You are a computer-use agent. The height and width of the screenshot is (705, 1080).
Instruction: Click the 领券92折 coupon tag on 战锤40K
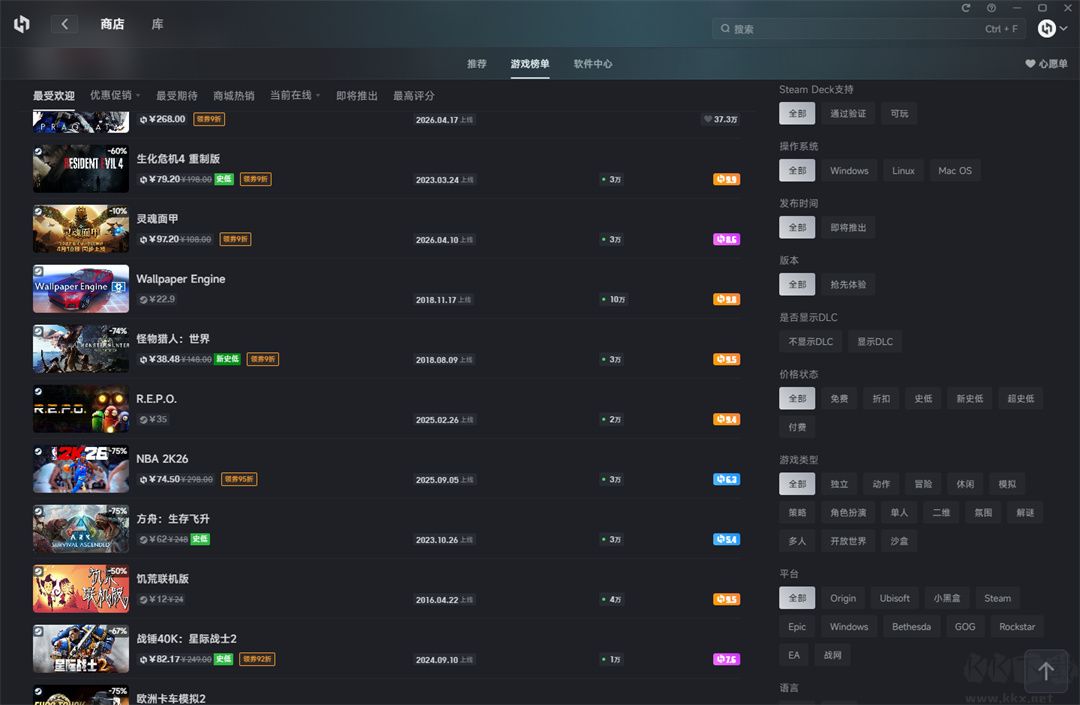pos(257,659)
